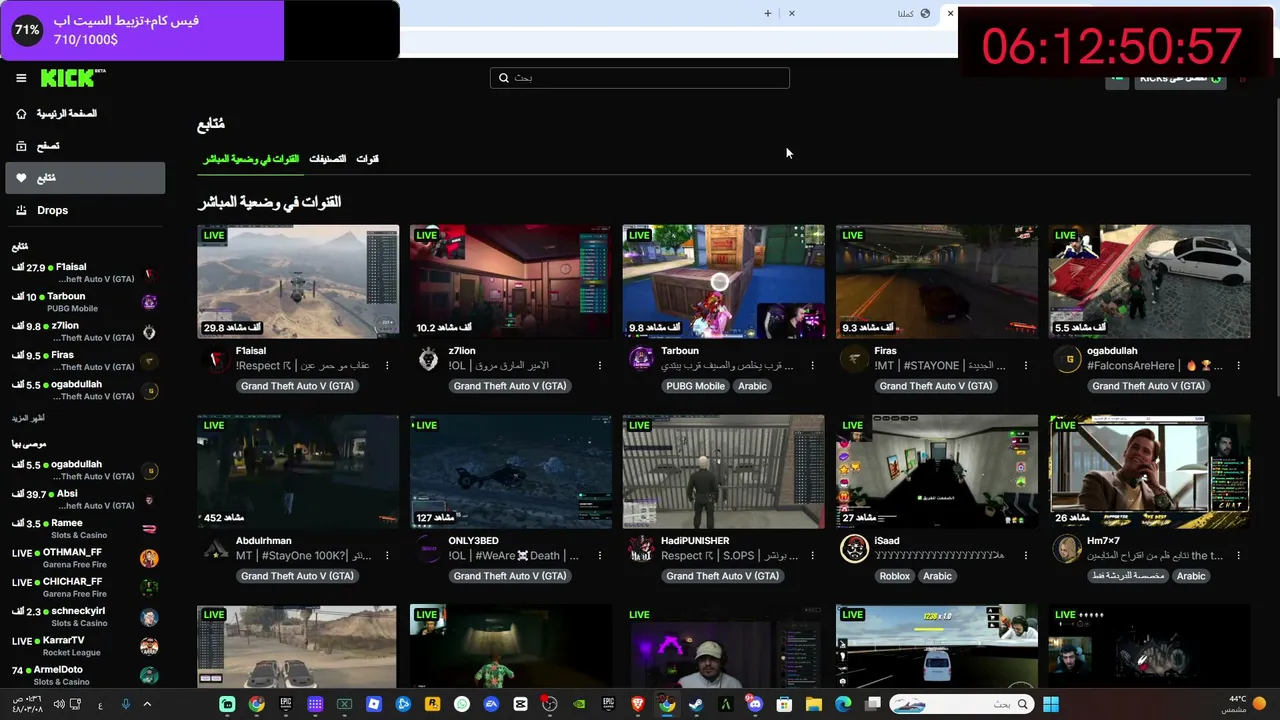
Task: Open Firas's live stream thumbnail
Action: coord(937,282)
